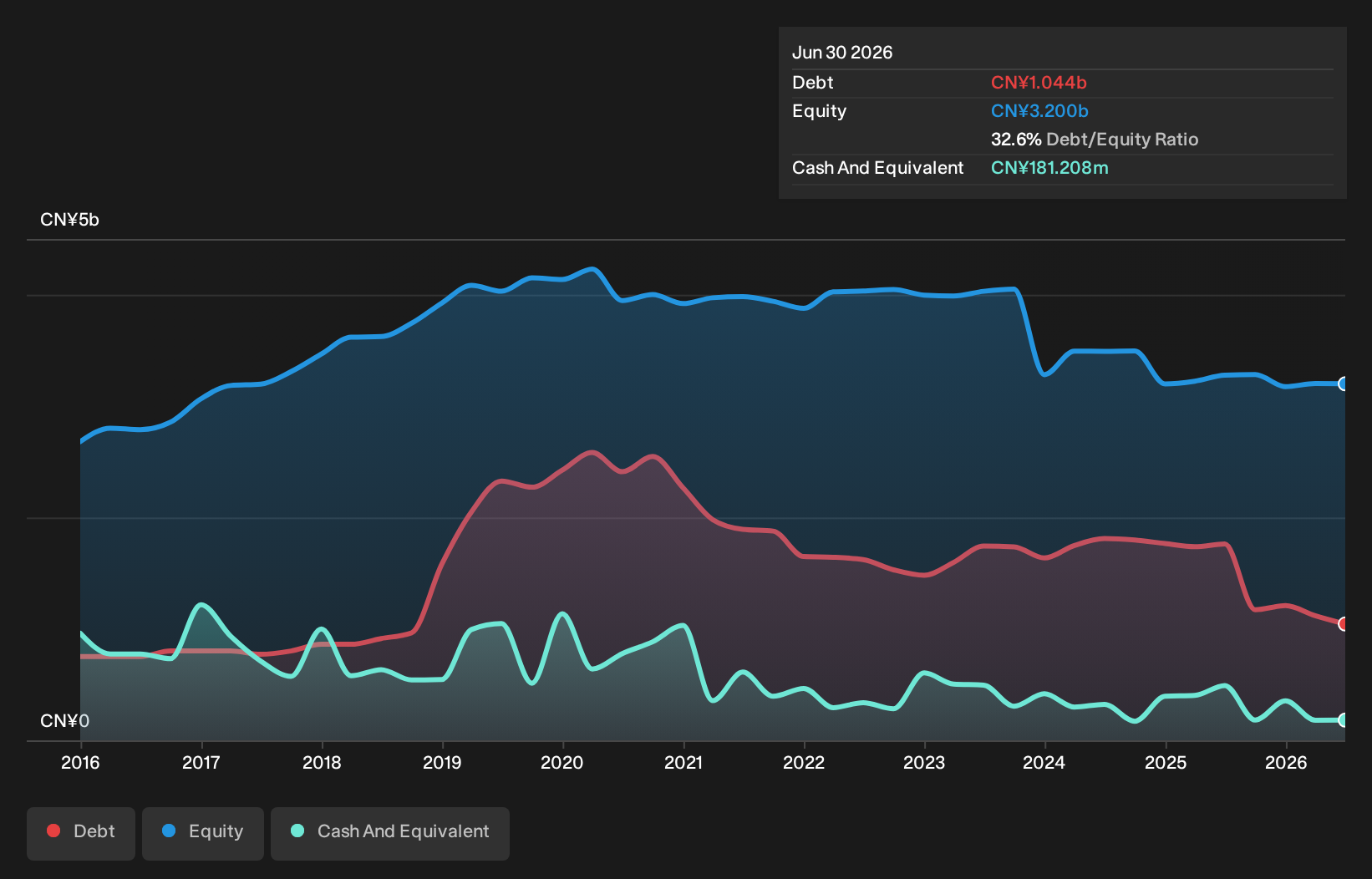Click the 2022 x-axis label

[x=804, y=762]
